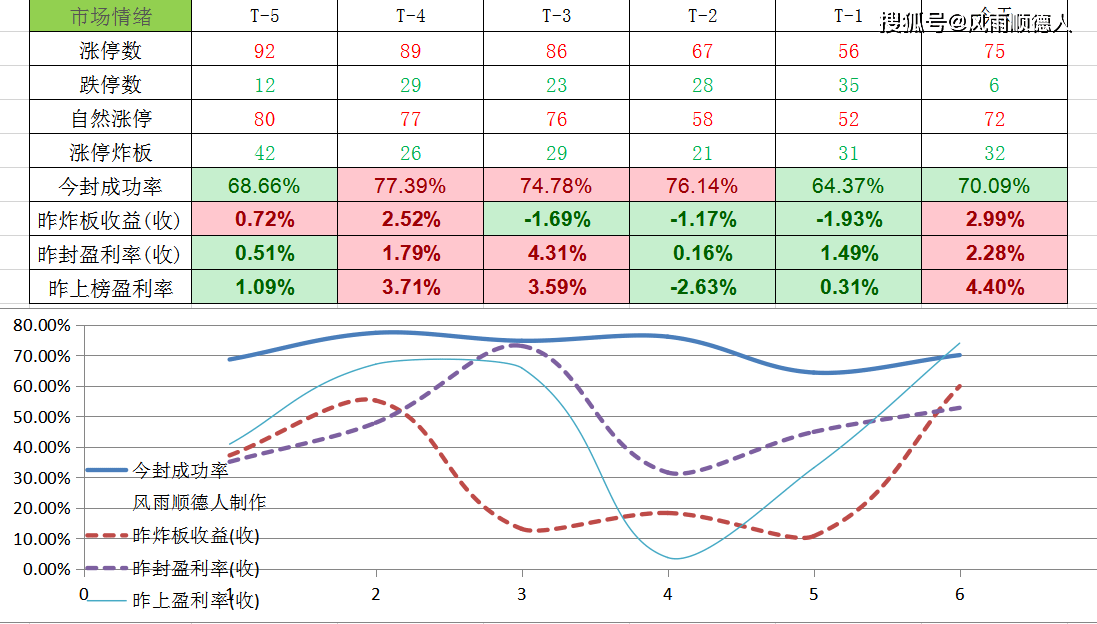Select the red 92 value cell
Viewport: 1097px width, 624px height.
click(x=265, y=51)
